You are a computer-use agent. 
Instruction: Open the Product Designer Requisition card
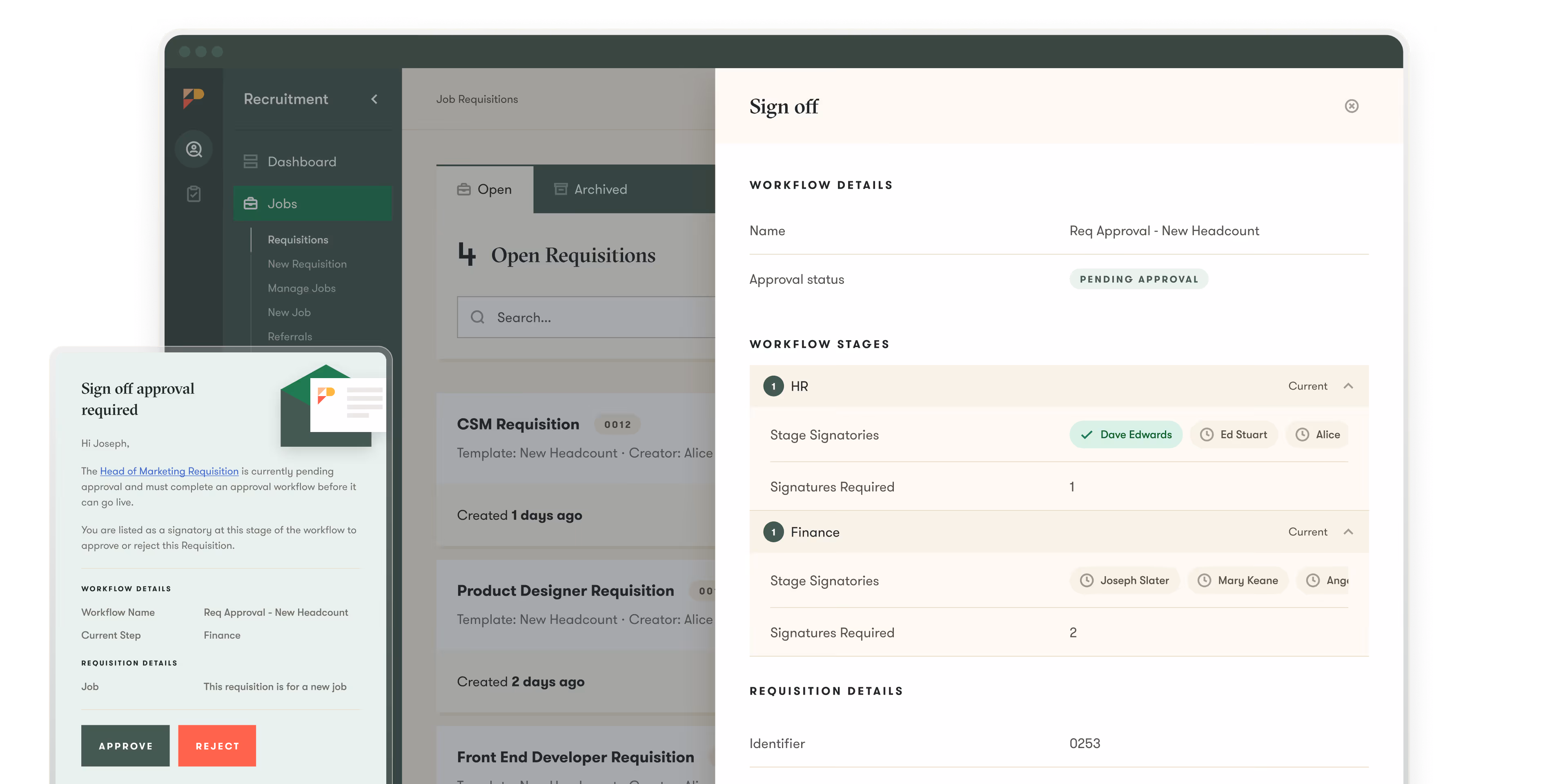point(576,635)
